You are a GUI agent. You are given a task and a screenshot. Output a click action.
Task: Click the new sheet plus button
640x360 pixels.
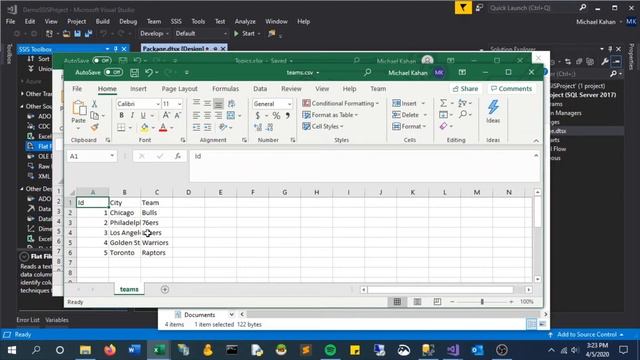165,289
